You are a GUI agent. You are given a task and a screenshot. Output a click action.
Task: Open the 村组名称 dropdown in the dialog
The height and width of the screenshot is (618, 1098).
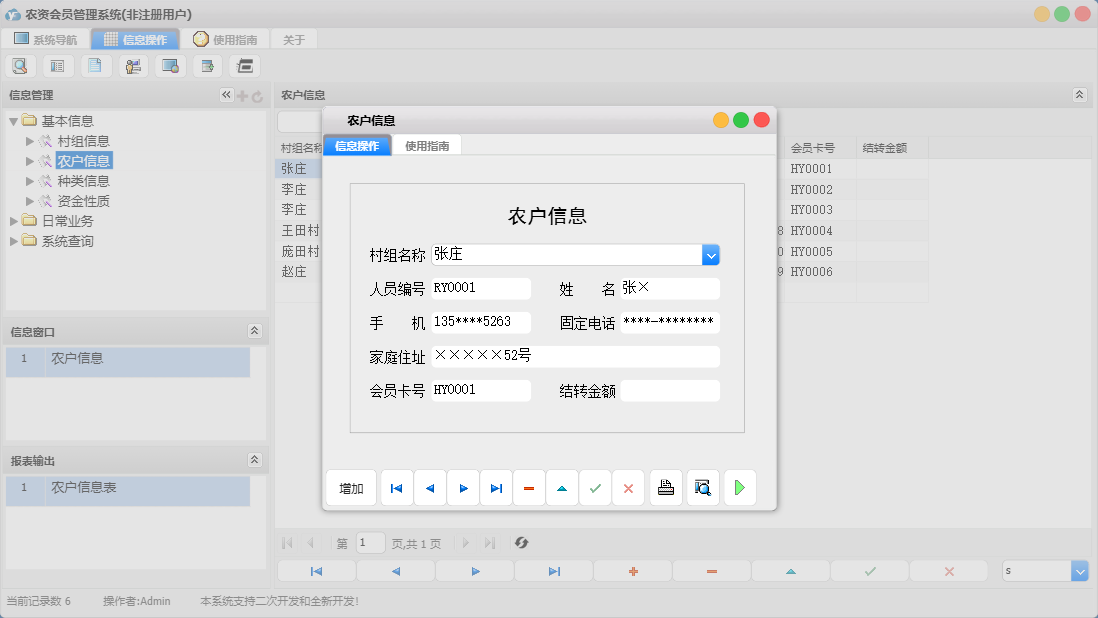click(711, 255)
